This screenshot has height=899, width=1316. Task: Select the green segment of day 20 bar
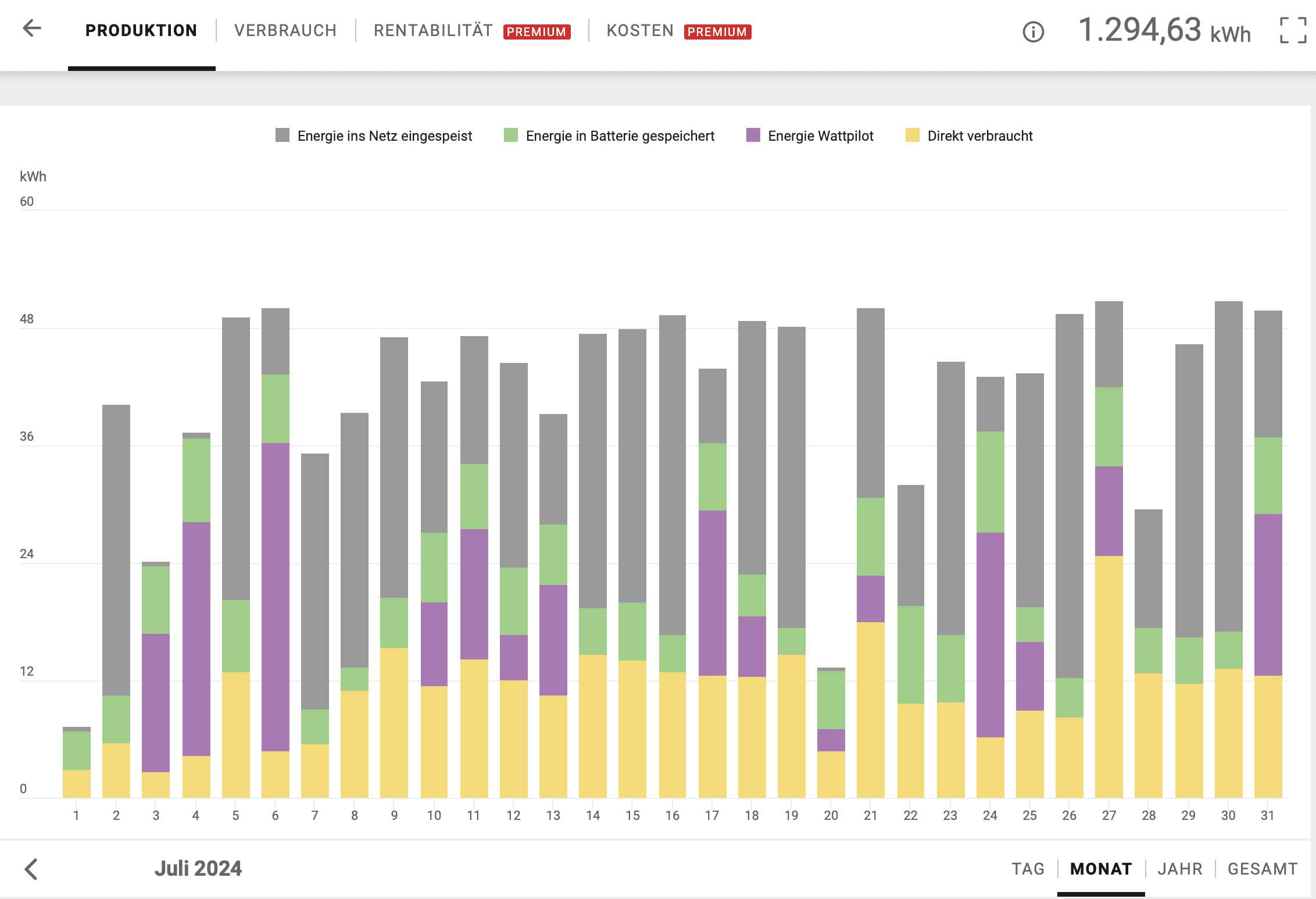pyautogui.click(x=831, y=700)
